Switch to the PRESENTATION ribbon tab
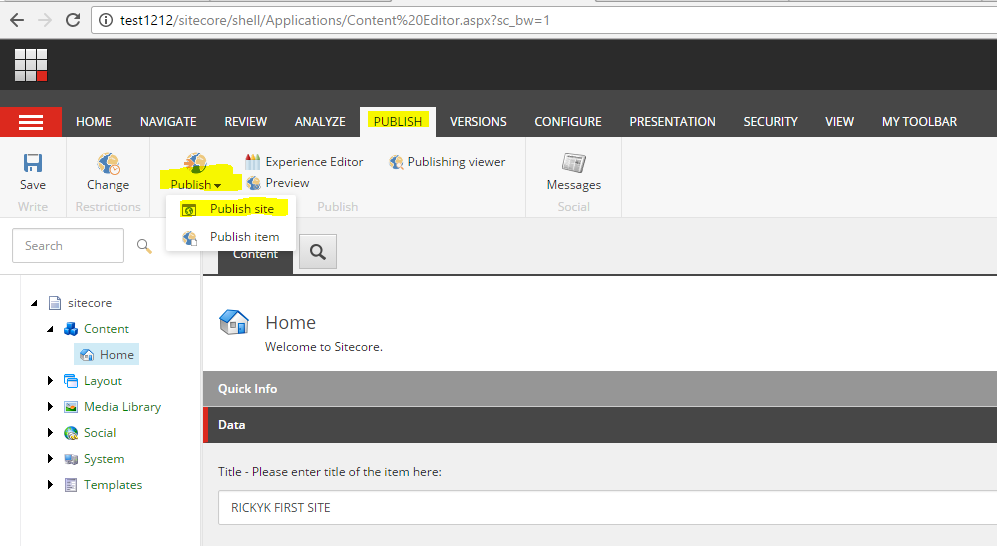The height and width of the screenshot is (546, 997). point(672,121)
